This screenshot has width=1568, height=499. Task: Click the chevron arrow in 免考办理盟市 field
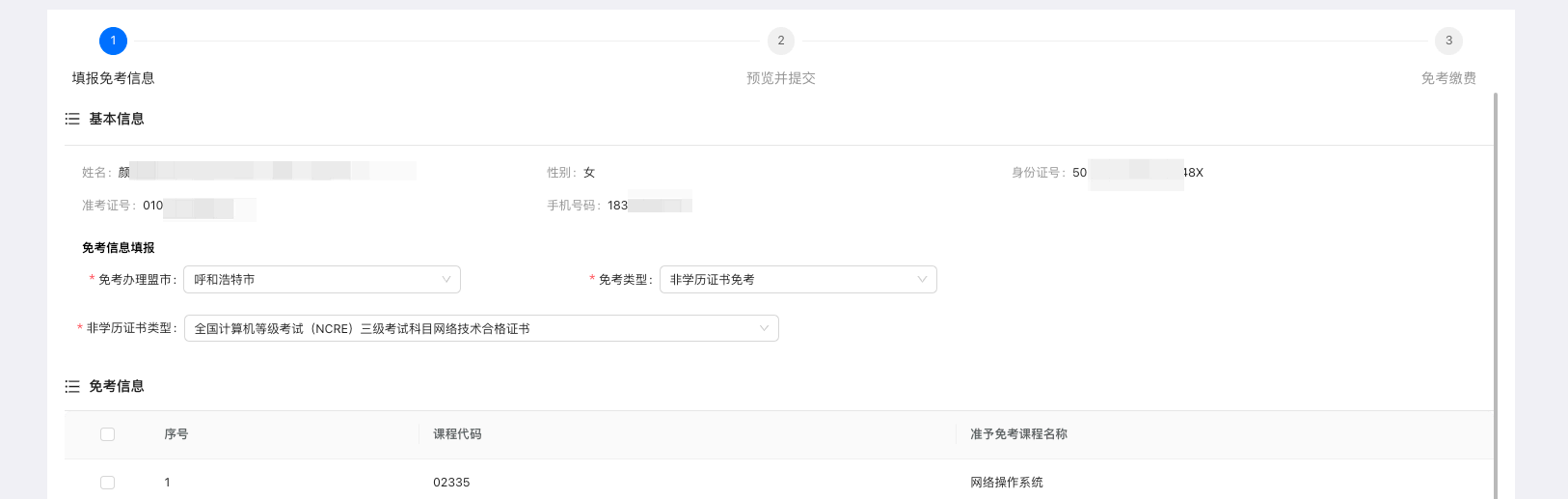(x=446, y=280)
